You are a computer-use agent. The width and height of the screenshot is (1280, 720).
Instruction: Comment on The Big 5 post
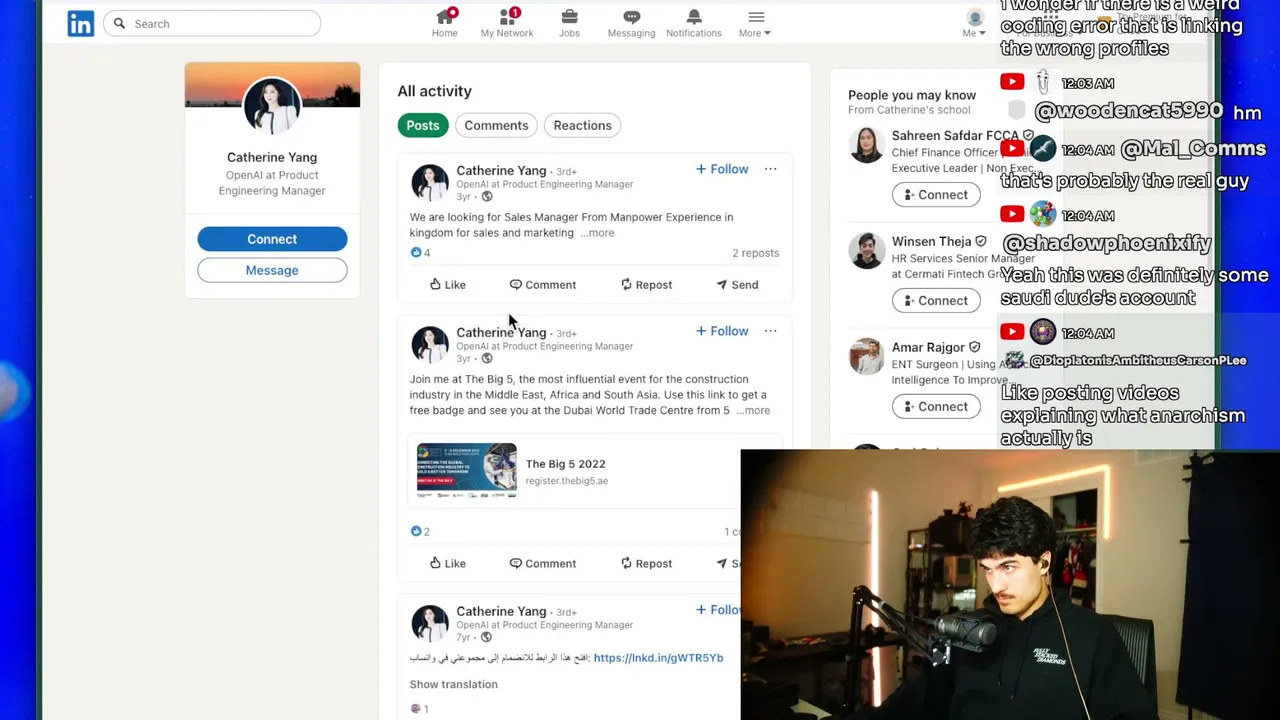pyautogui.click(x=543, y=564)
